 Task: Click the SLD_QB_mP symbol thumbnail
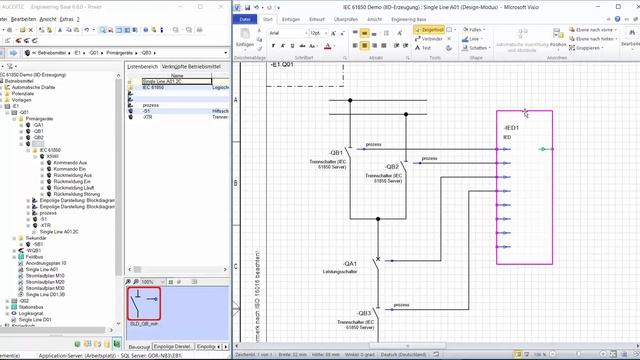tap(144, 304)
